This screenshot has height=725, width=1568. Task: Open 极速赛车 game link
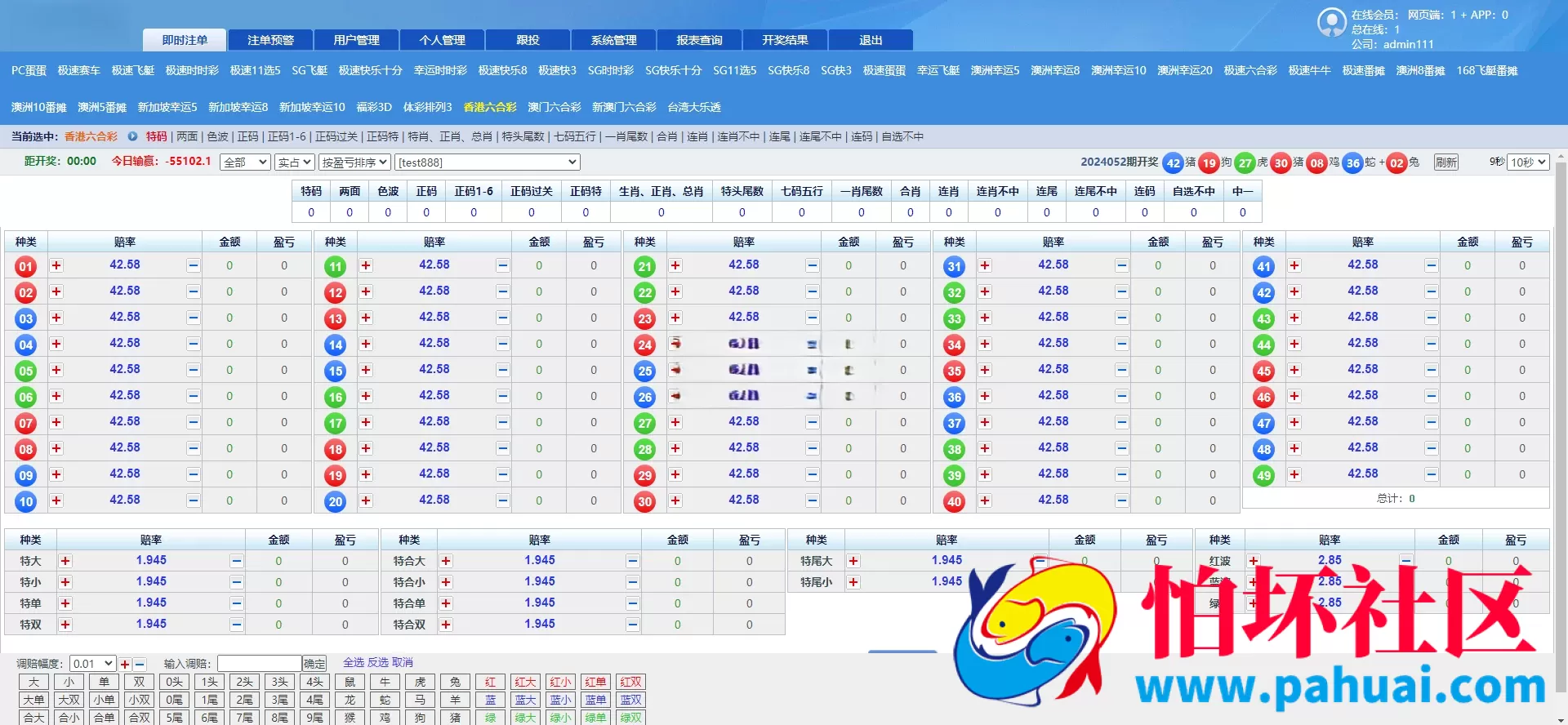(x=79, y=70)
